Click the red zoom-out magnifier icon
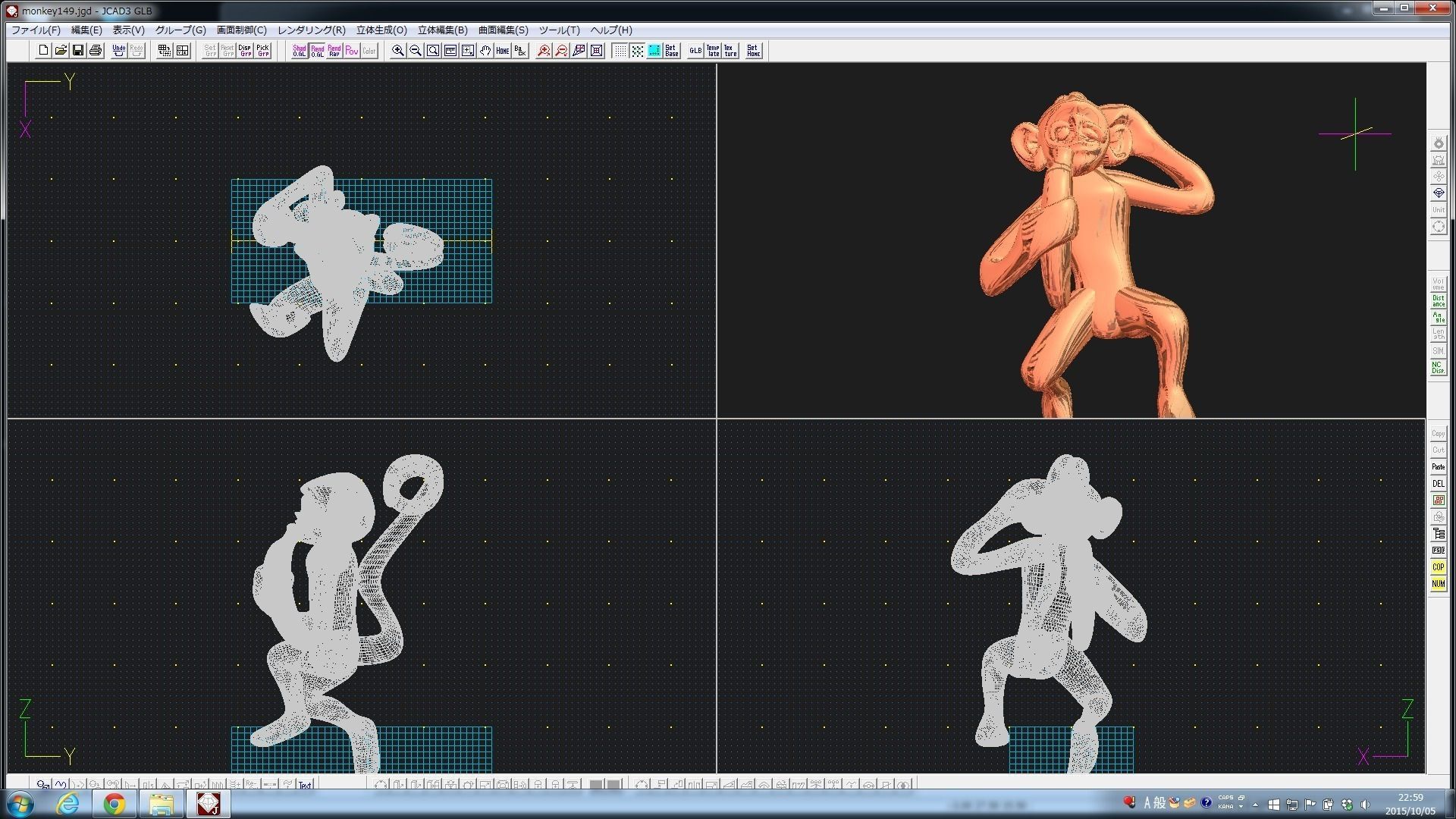 tap(561, 51)
